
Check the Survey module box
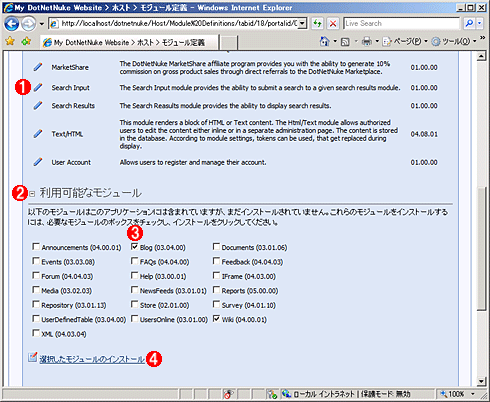(x=216, y=304)
